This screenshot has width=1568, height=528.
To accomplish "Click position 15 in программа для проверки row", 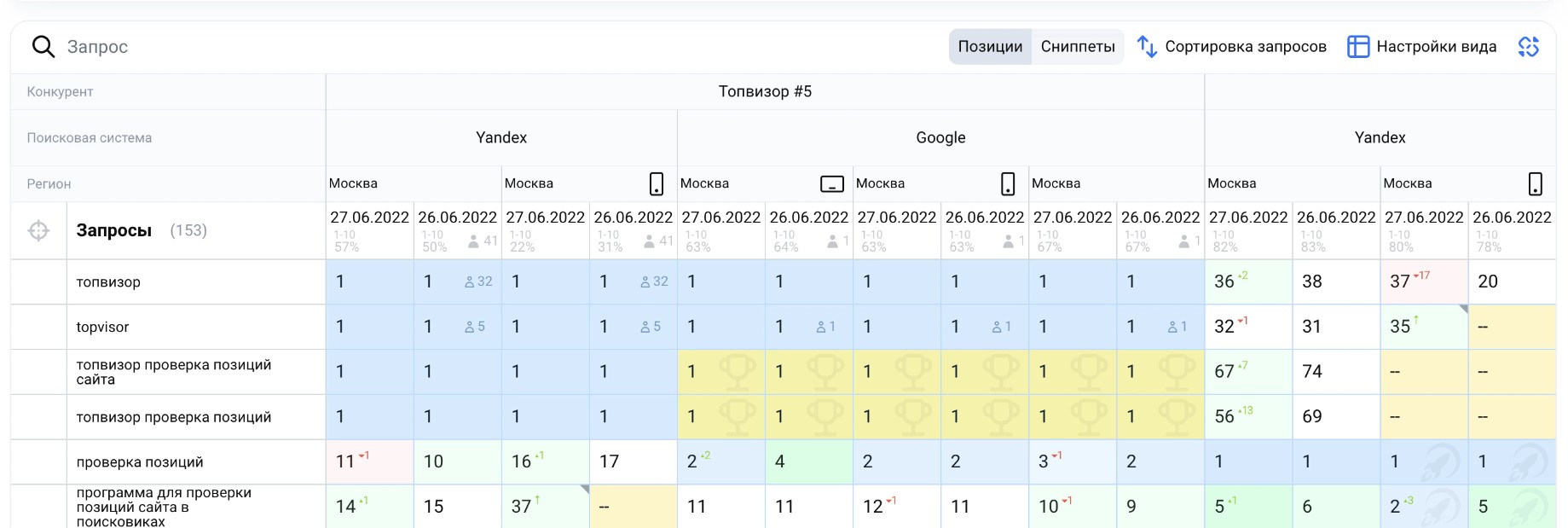I will pos(433,507).
